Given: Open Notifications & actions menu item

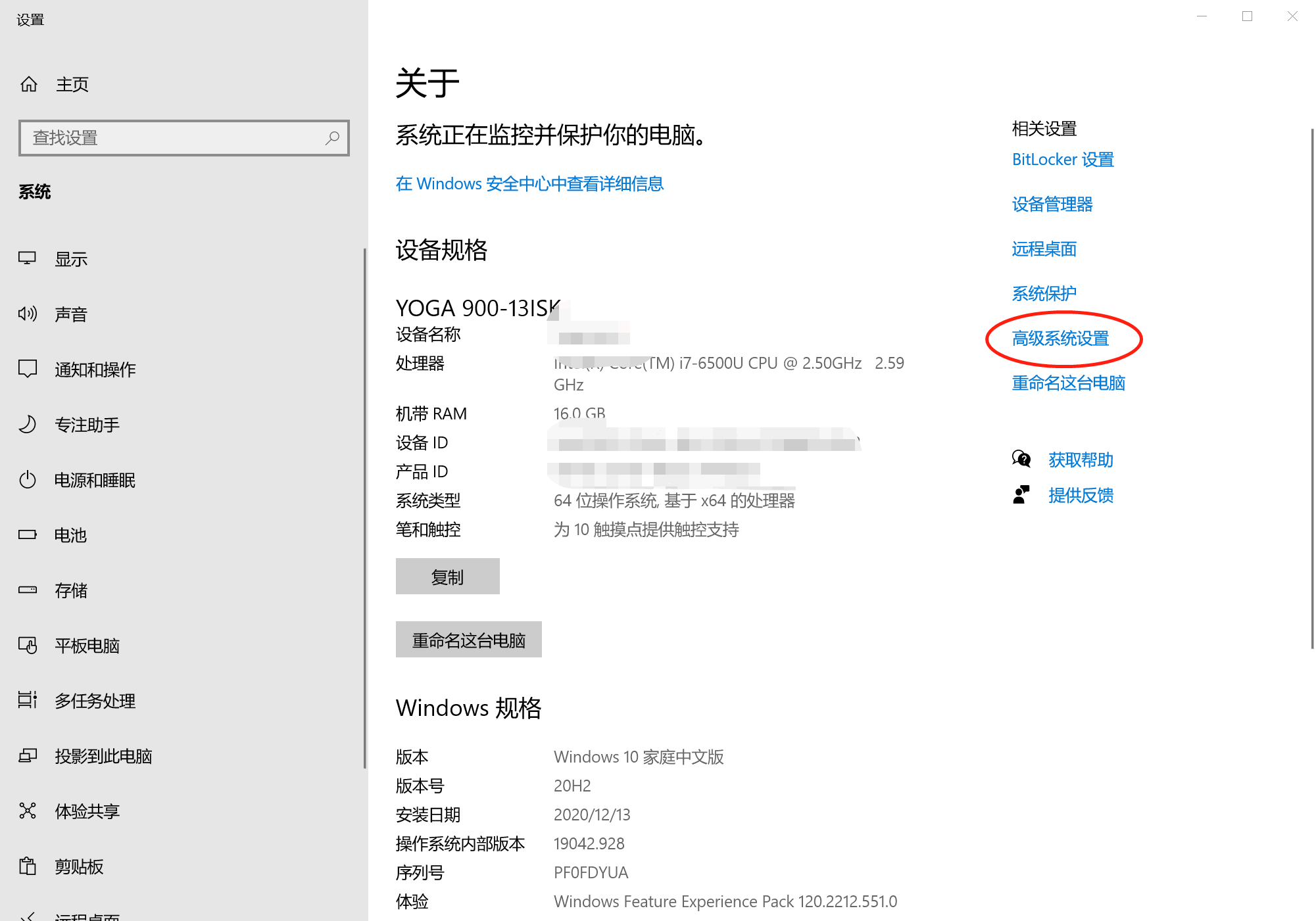Looking at the screenshot, I should pos(95,369).
